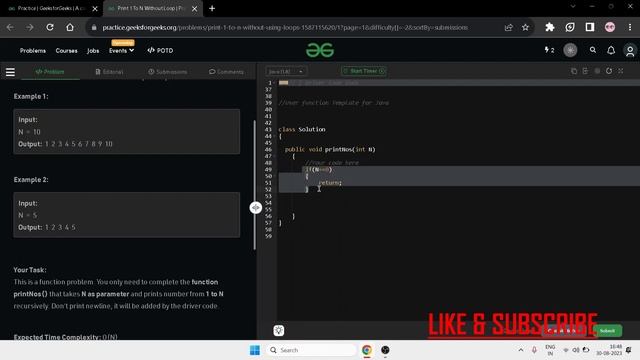Open the POTD link
Image resolution: width=640 pixels, height=360 pixels.
[x=160, y=51]
